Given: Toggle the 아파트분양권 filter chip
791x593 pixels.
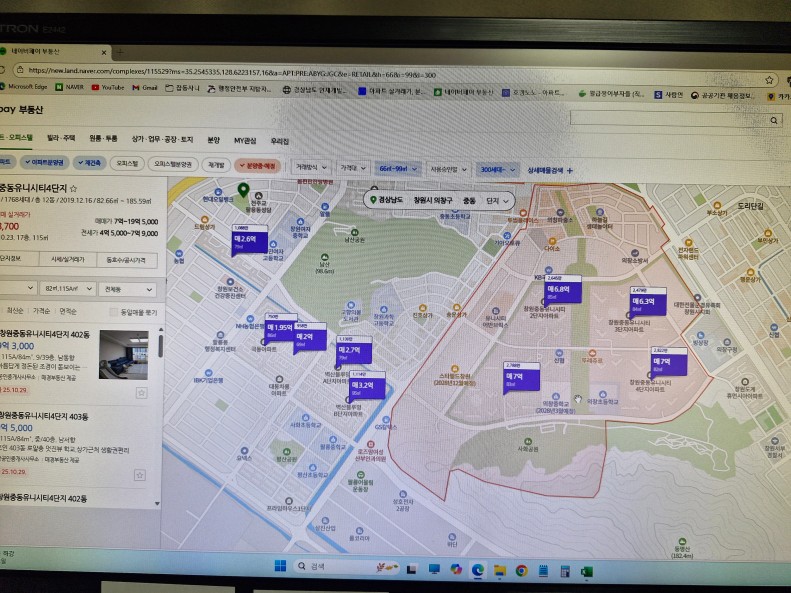Looking at the screenshot, I should (x=44, y=162).
